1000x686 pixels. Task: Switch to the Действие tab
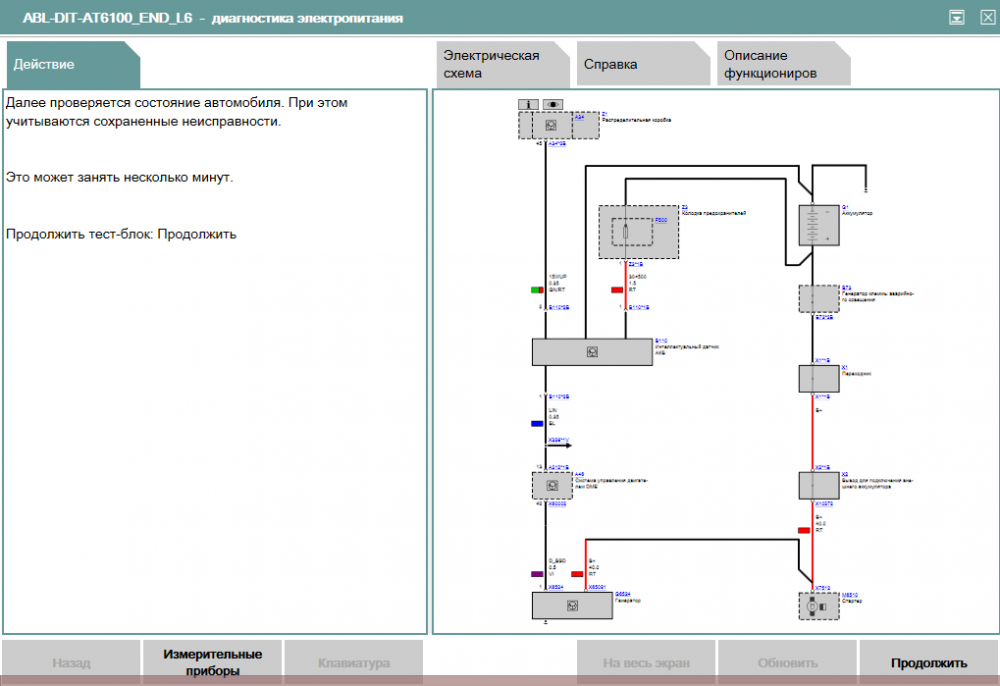click(x=72, y=65)
